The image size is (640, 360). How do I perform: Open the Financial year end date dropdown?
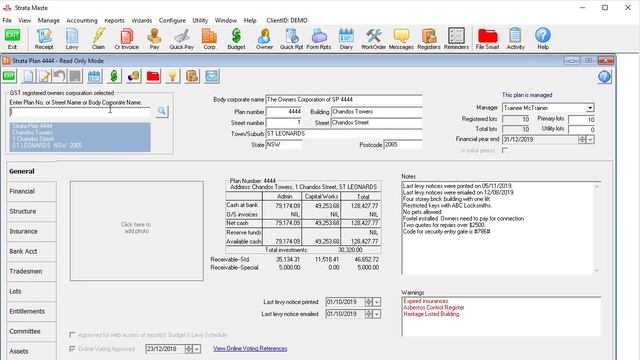tap(590, 140)
